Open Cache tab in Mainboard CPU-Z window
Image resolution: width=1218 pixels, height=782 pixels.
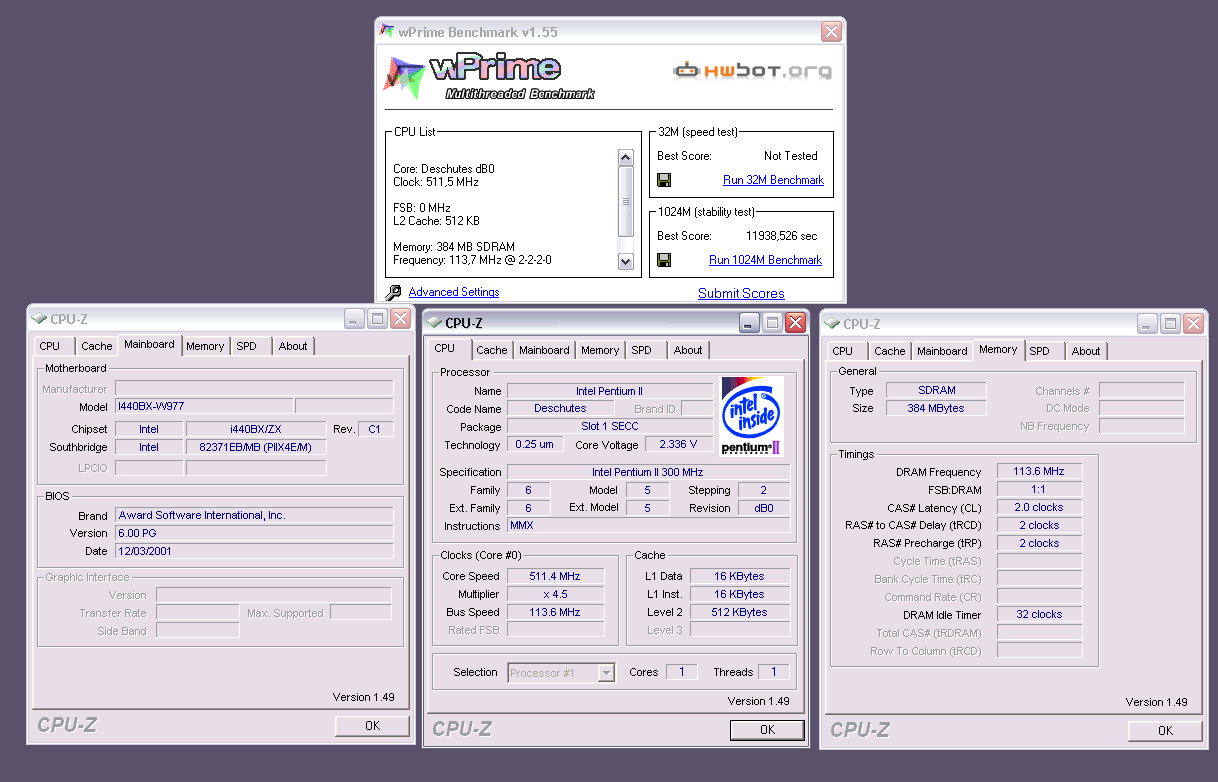pos(97,346)
